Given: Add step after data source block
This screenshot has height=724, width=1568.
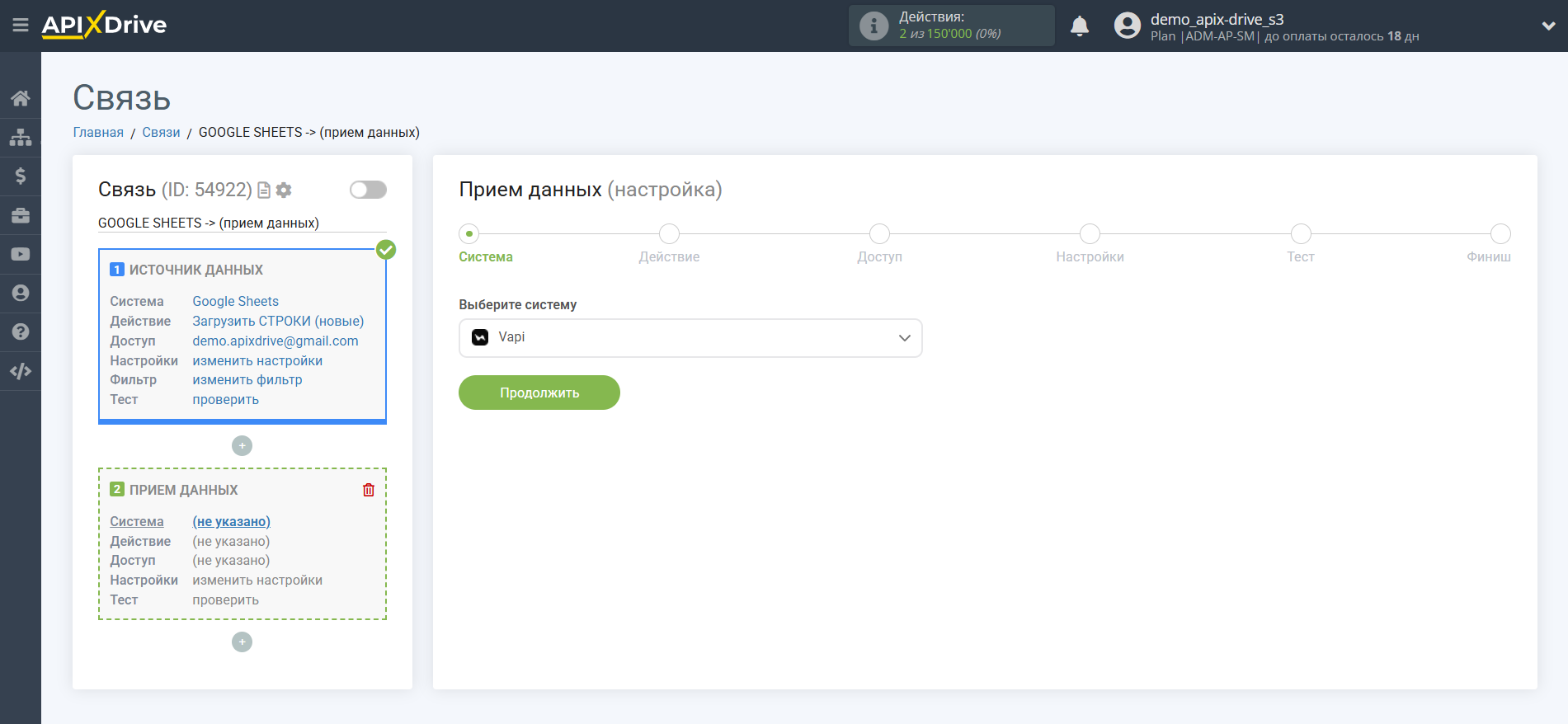Looking at the screenshot, I should [x=242, y=445].
